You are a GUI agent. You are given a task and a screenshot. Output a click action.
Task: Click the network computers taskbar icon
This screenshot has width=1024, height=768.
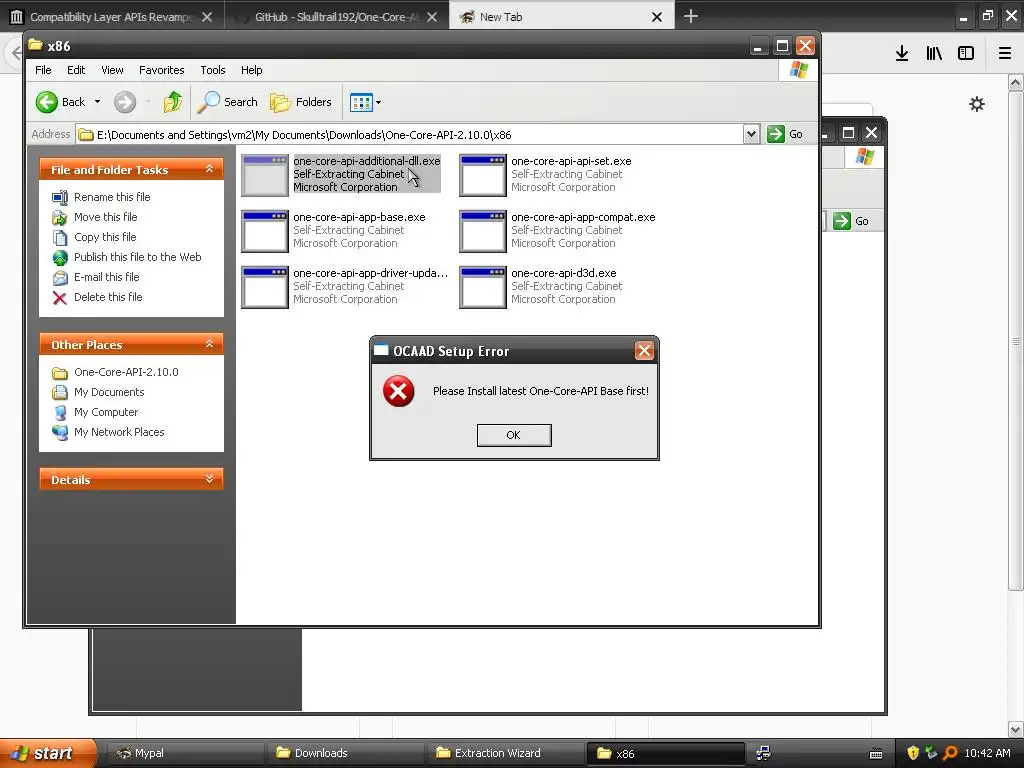(x=763, y=753)
